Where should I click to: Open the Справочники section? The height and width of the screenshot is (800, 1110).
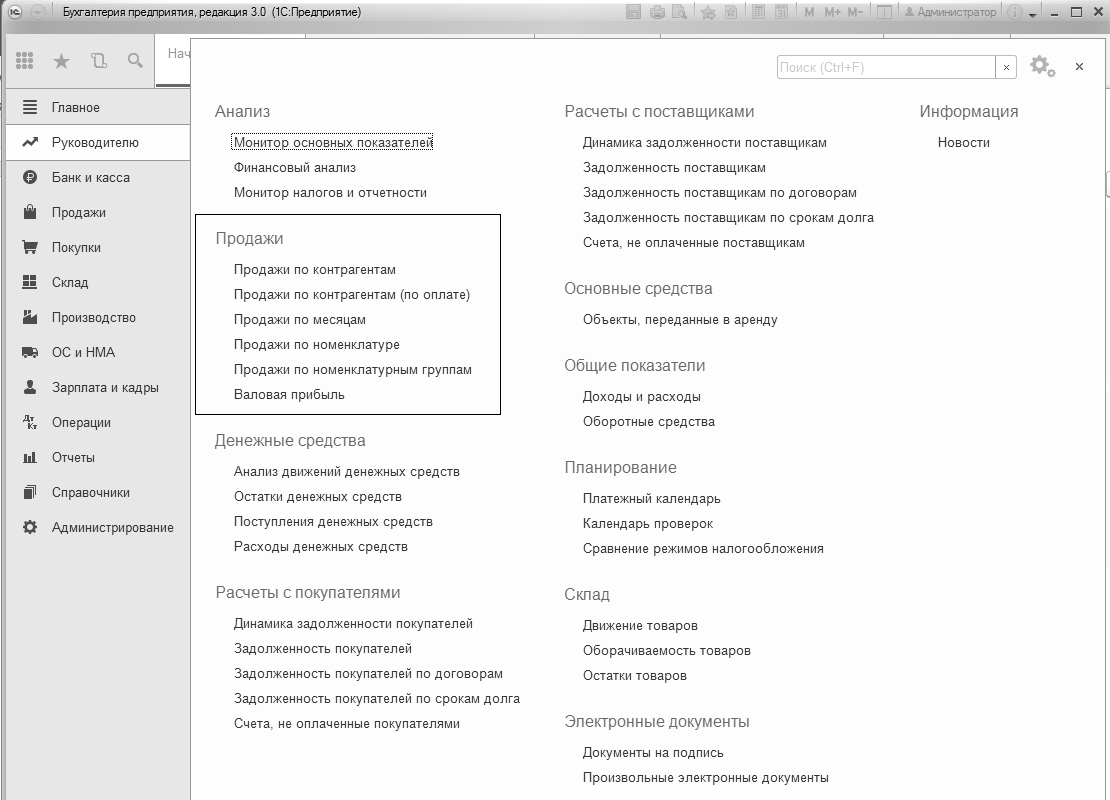click(x=98, y=493)
